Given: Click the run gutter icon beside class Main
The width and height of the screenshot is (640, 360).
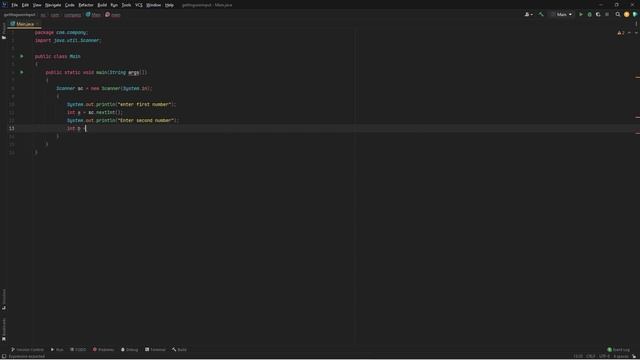Looking at the screenshot, I should coord(22,56).
